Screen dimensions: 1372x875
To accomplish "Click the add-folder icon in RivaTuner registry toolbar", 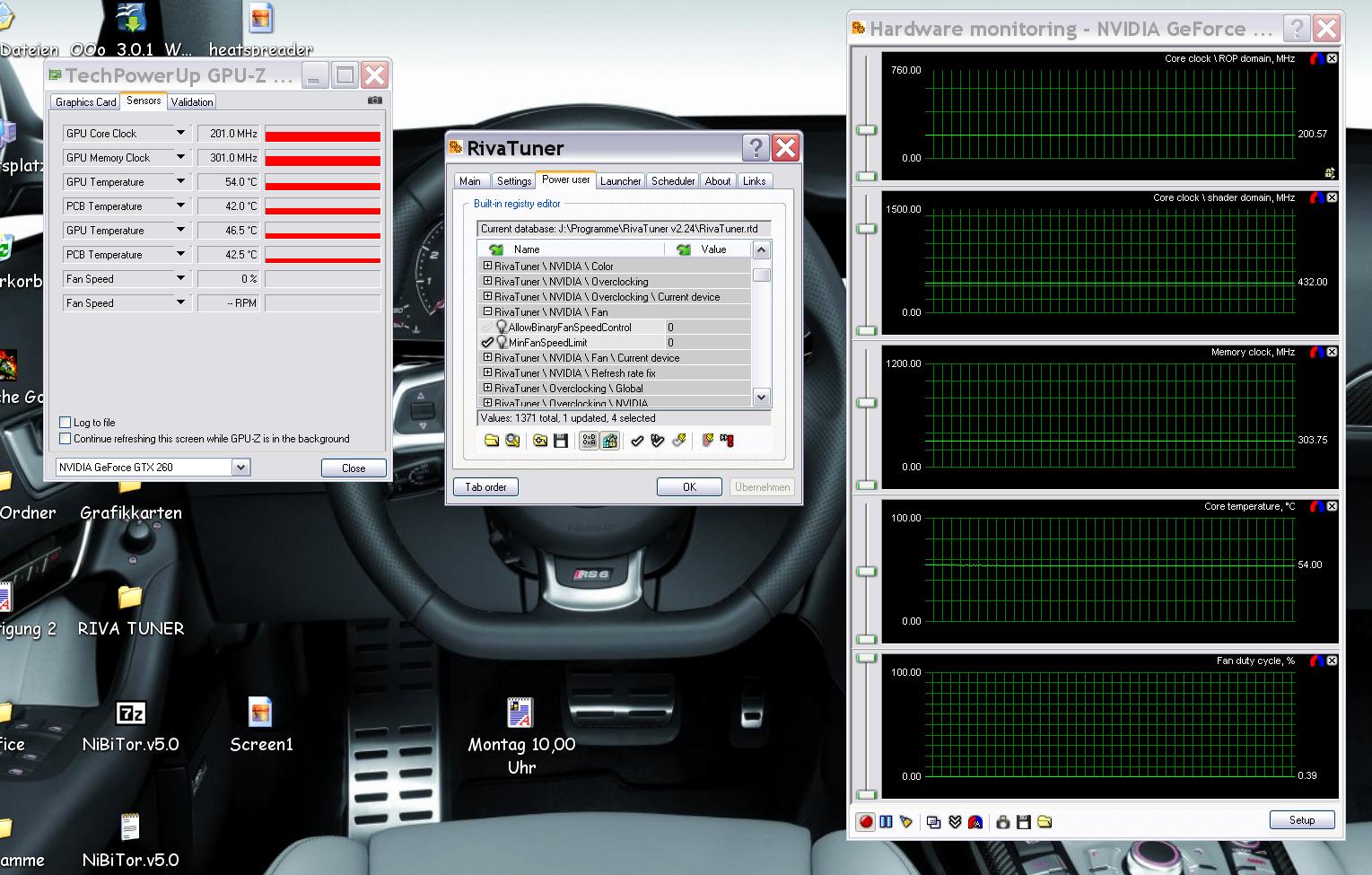I will click(540, 441).
